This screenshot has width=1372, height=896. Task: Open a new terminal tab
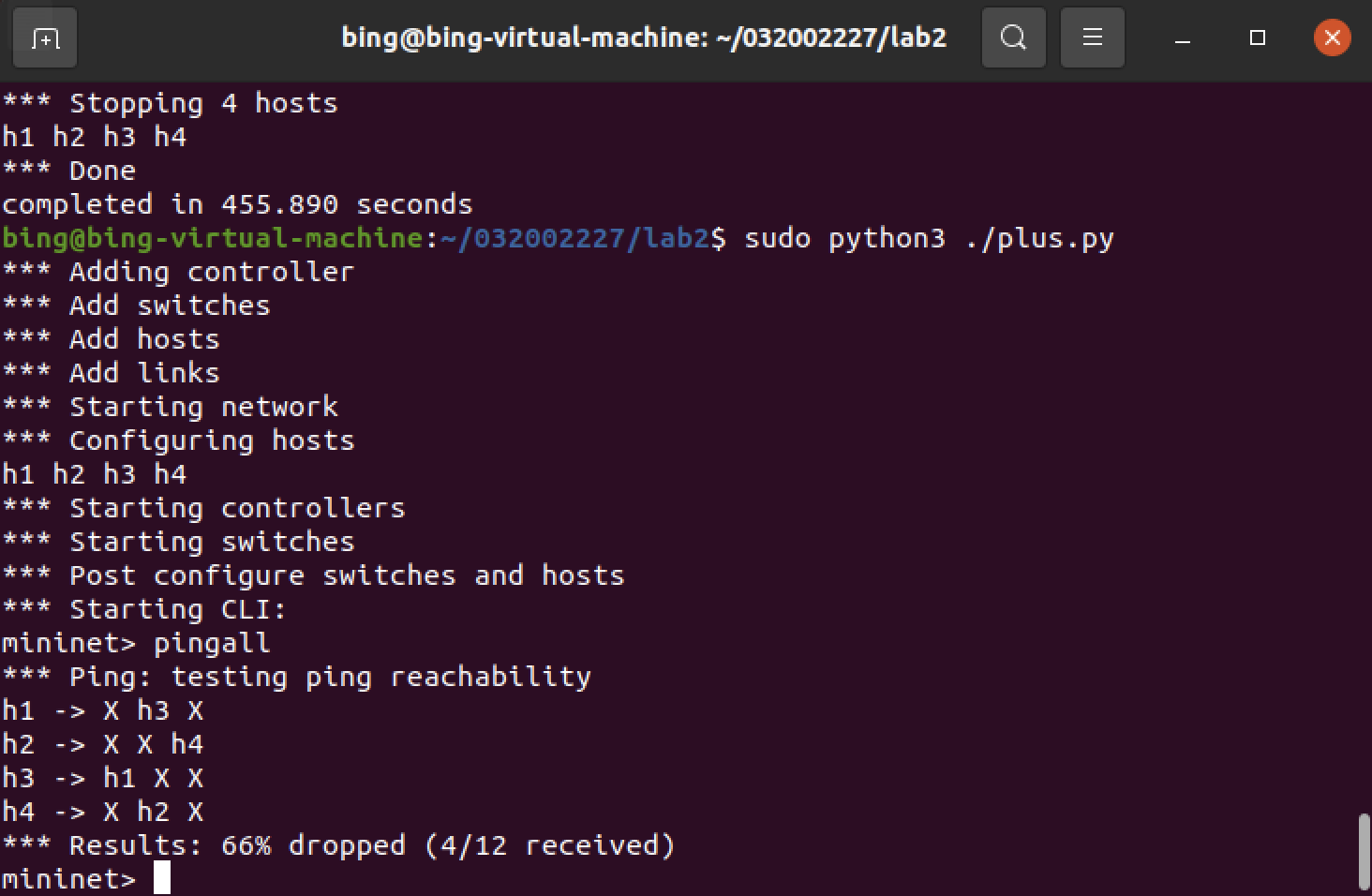(x=45, y=38)
